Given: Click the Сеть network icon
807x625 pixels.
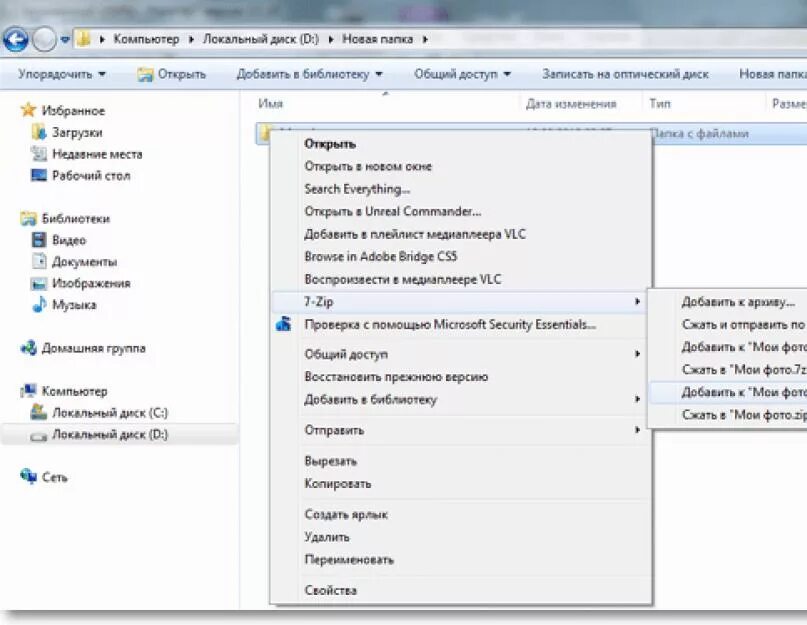Looking at the screenshot, I should tap(28, 476).
